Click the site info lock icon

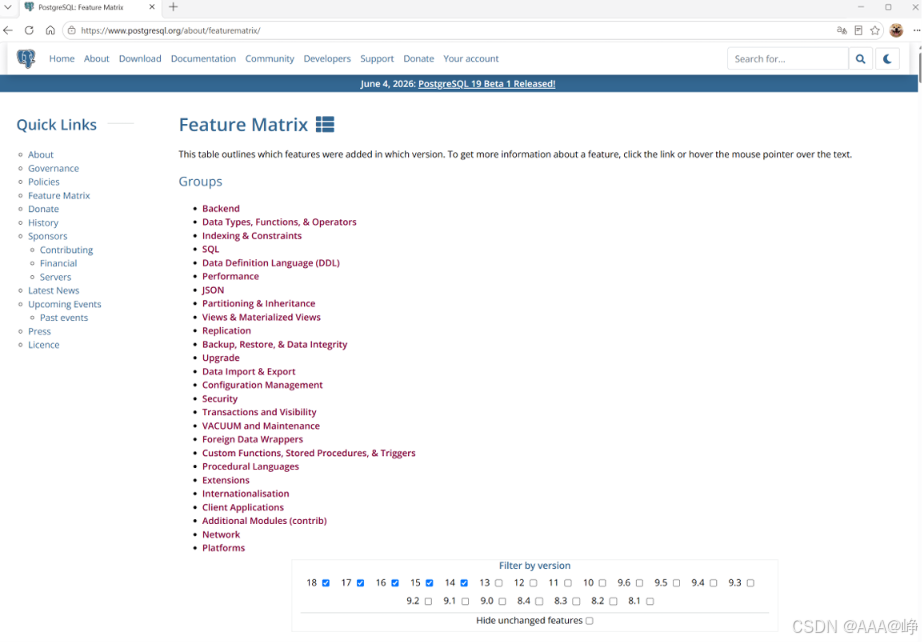71,31
